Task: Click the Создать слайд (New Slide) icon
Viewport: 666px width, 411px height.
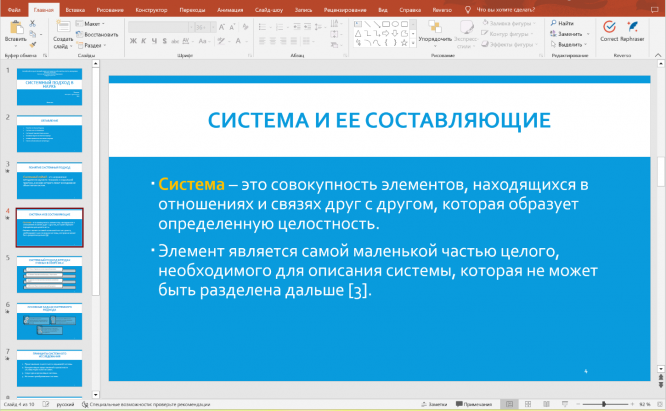Action: click(x=61, y=27)
